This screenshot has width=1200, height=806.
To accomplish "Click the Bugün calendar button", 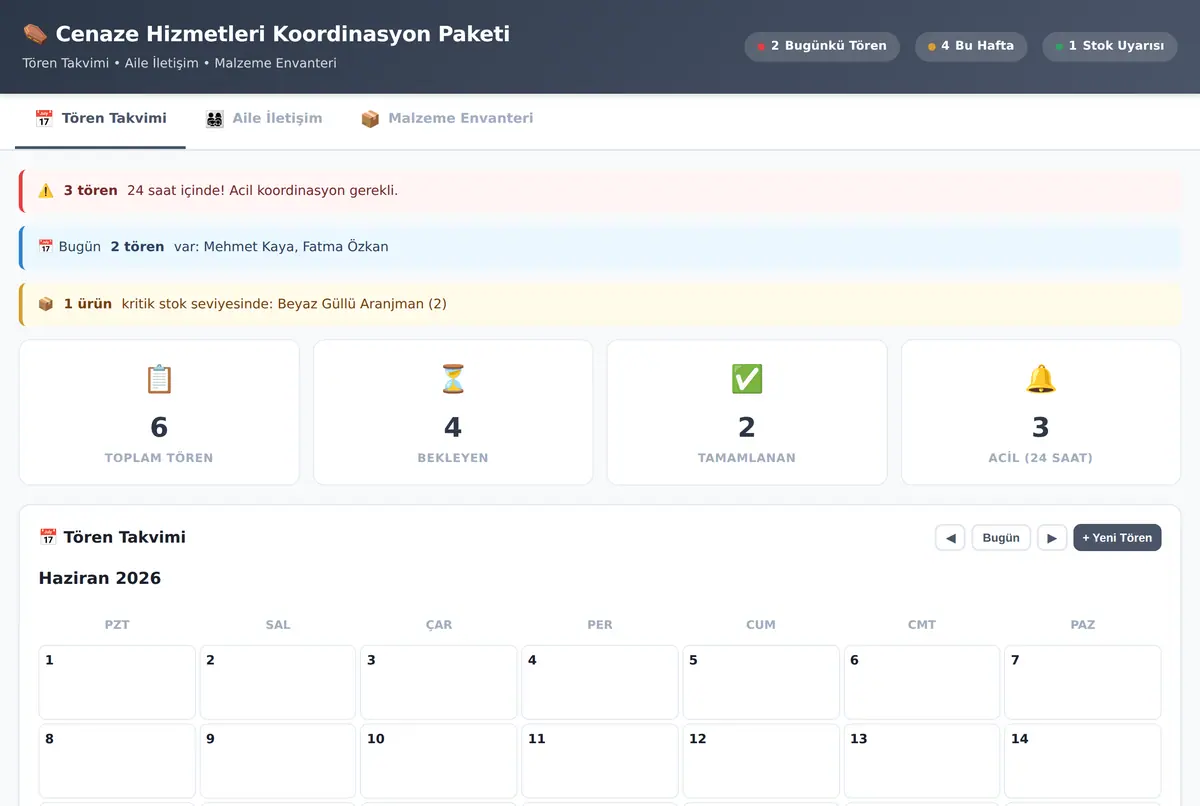I will [1001, 537].
